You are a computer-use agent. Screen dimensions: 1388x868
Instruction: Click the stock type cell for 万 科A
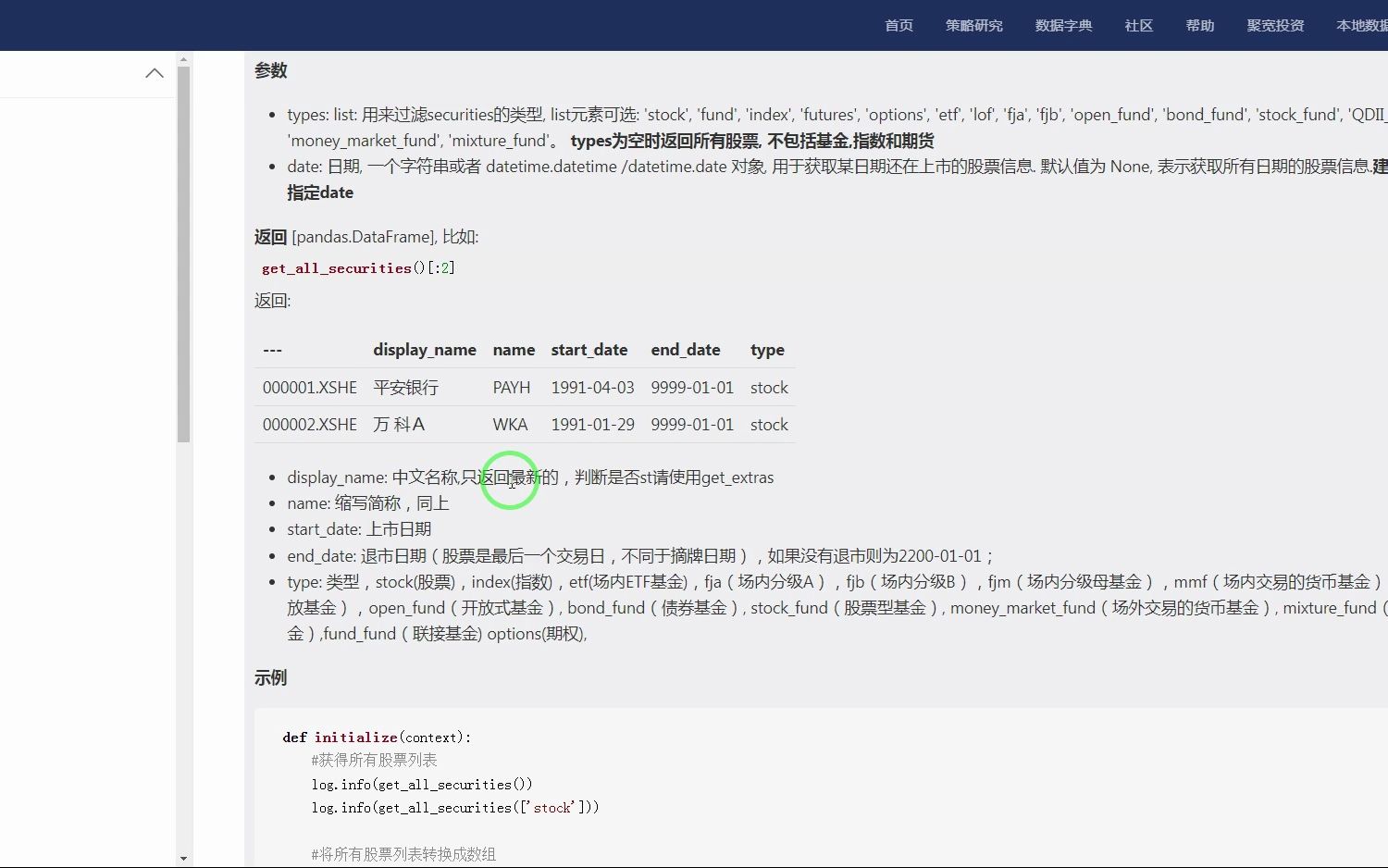click(769, 425)
